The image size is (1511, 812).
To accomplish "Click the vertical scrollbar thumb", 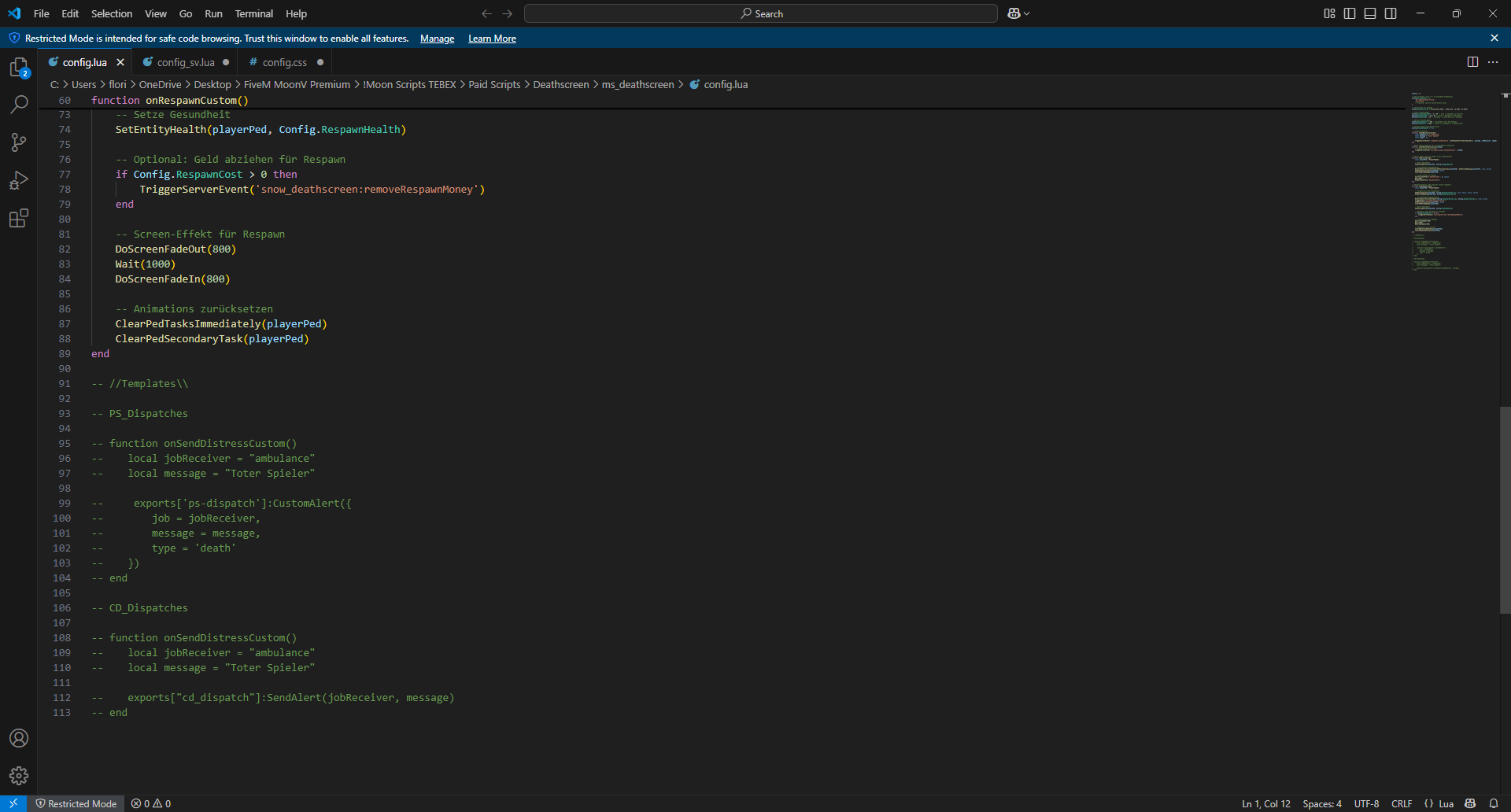I will tap(1505, 510).
